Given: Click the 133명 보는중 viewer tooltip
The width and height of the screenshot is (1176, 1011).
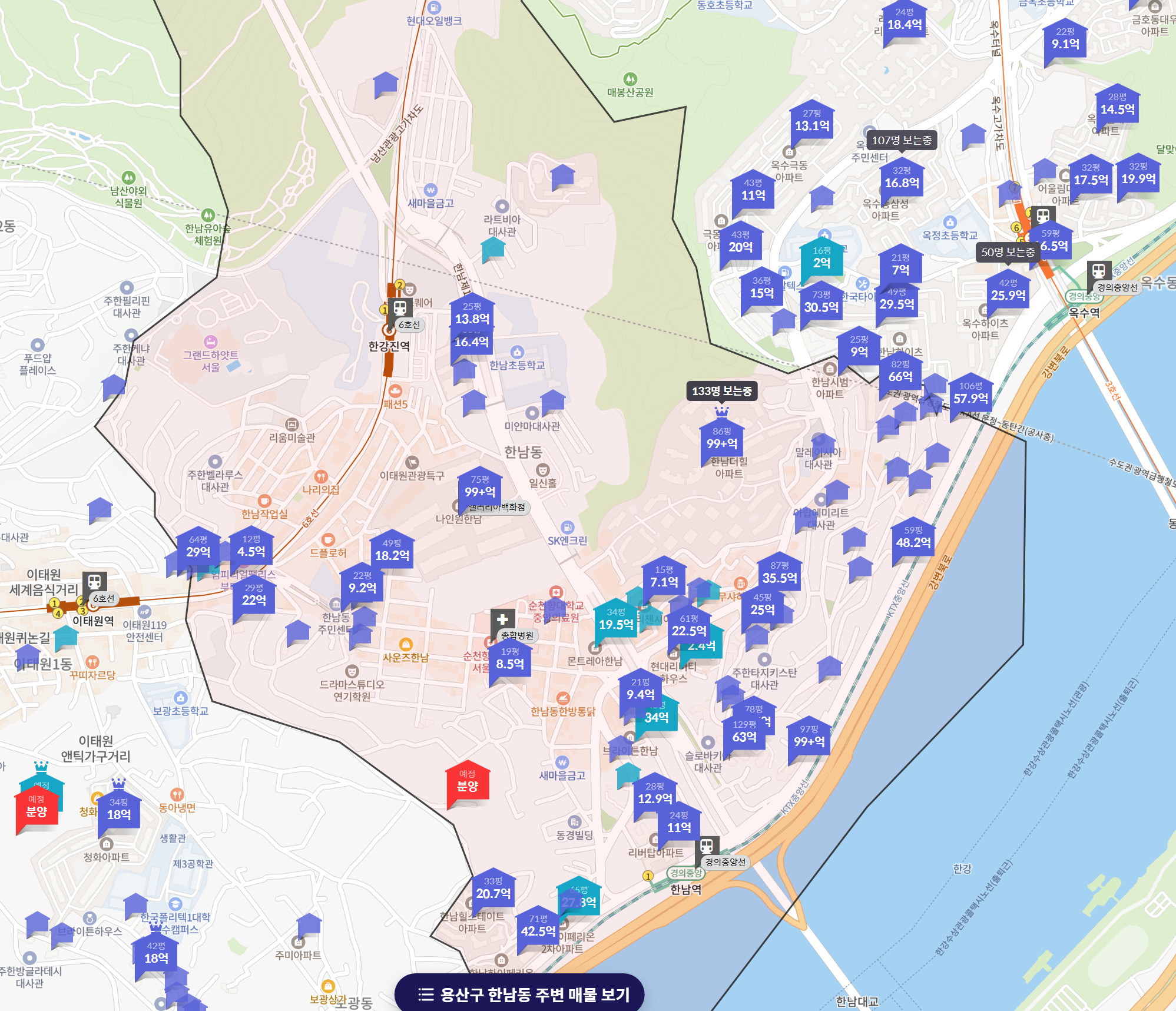Looking at the screenshot, I should 721,391.
